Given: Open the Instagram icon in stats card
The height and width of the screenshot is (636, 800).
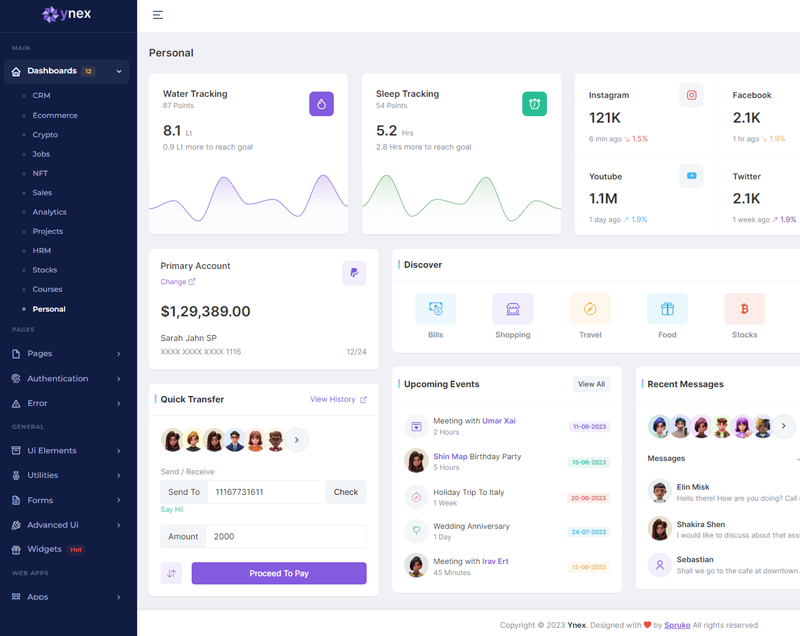Looking at the screenshot, I should (691, 95).
